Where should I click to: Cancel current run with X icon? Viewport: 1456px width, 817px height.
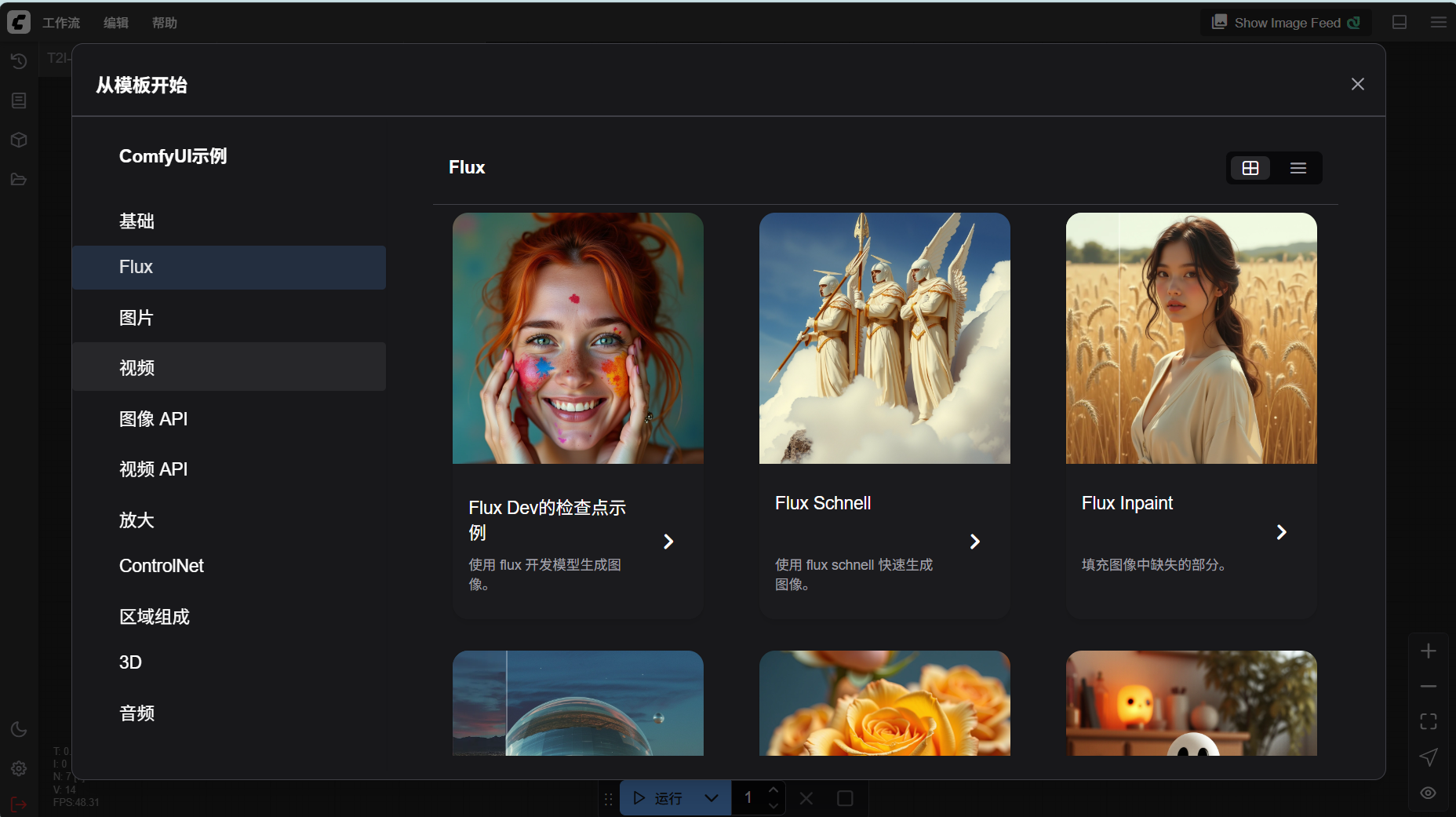pyautogui.click(x=806, y=798)
